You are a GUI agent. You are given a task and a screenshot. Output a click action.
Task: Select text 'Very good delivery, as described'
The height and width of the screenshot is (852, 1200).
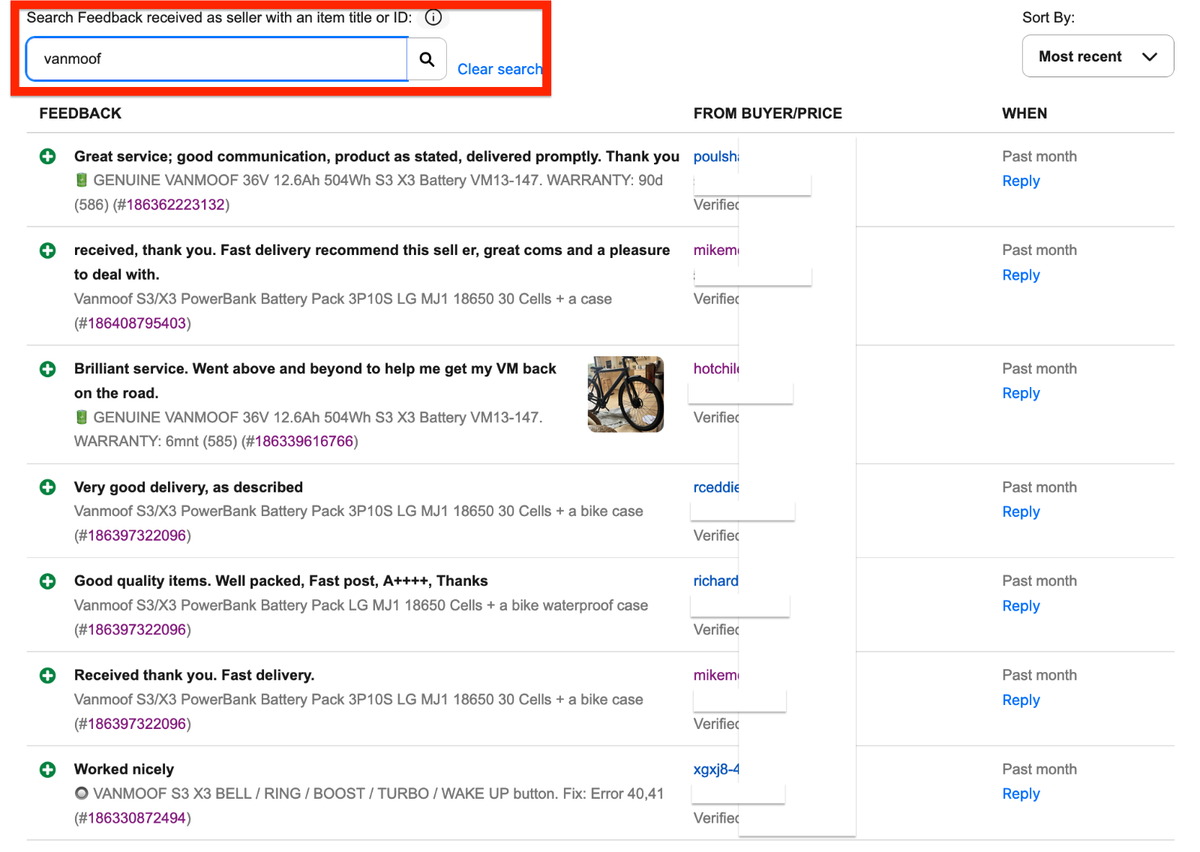[188, 487]
